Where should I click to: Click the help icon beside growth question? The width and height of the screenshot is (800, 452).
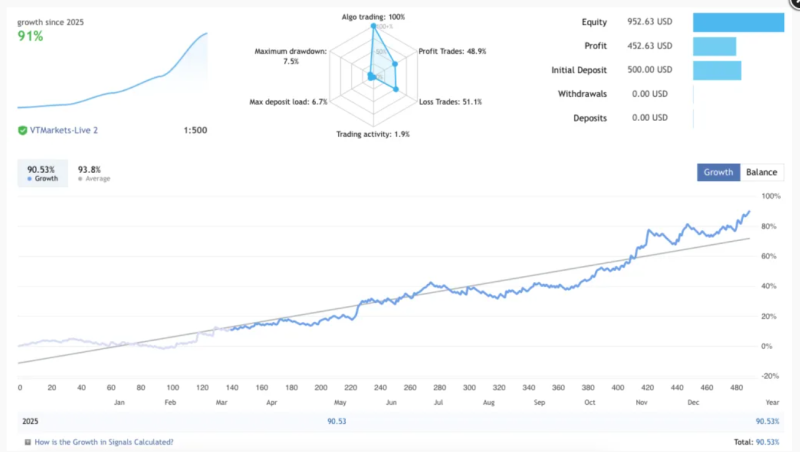[x=27, y=441]
